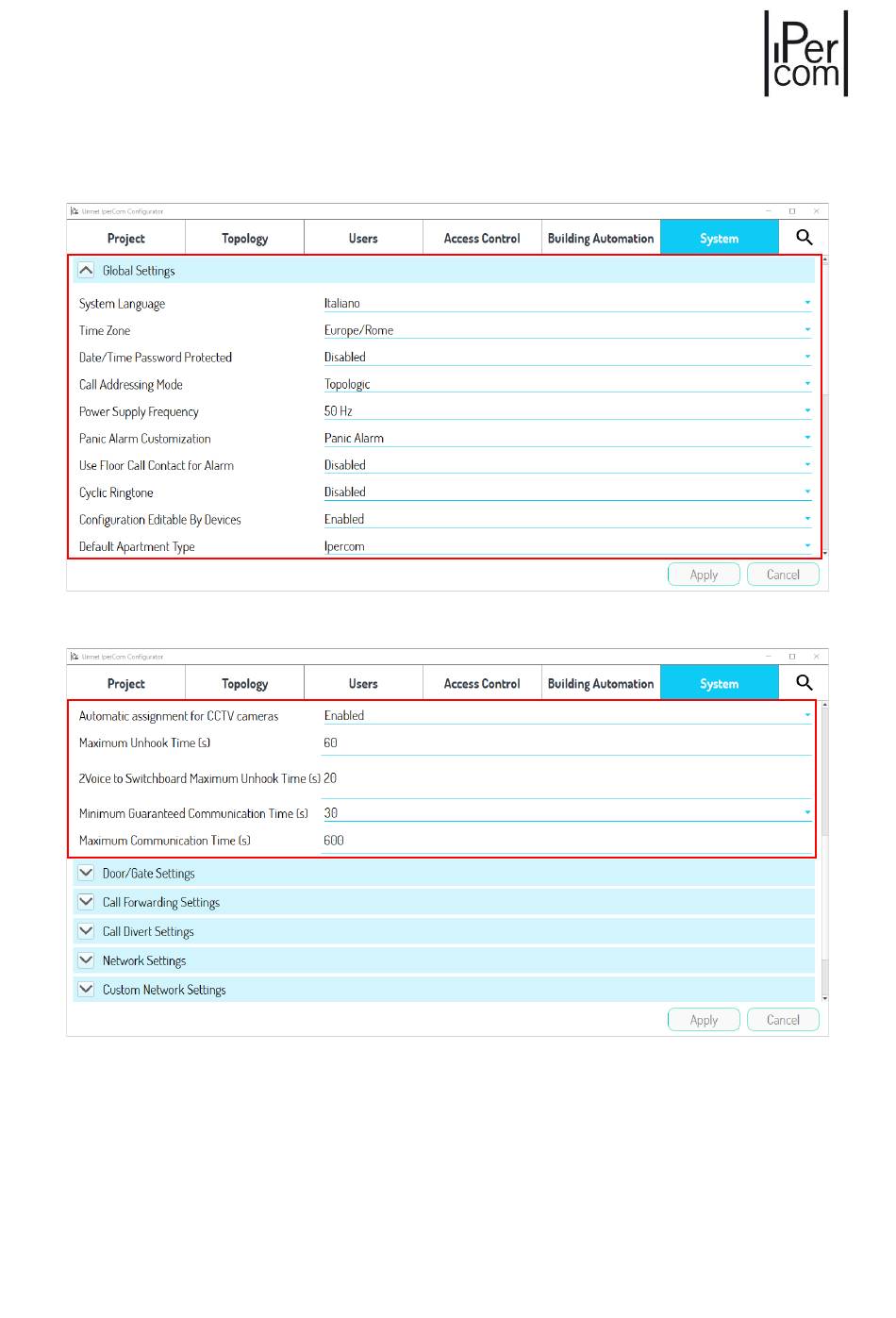Open search icon in lower window
896x1318 pixels.
tap(804, 683)
